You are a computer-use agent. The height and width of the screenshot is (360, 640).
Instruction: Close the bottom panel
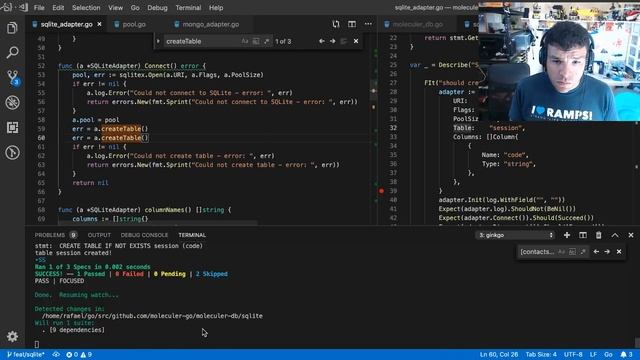point(631,235)
